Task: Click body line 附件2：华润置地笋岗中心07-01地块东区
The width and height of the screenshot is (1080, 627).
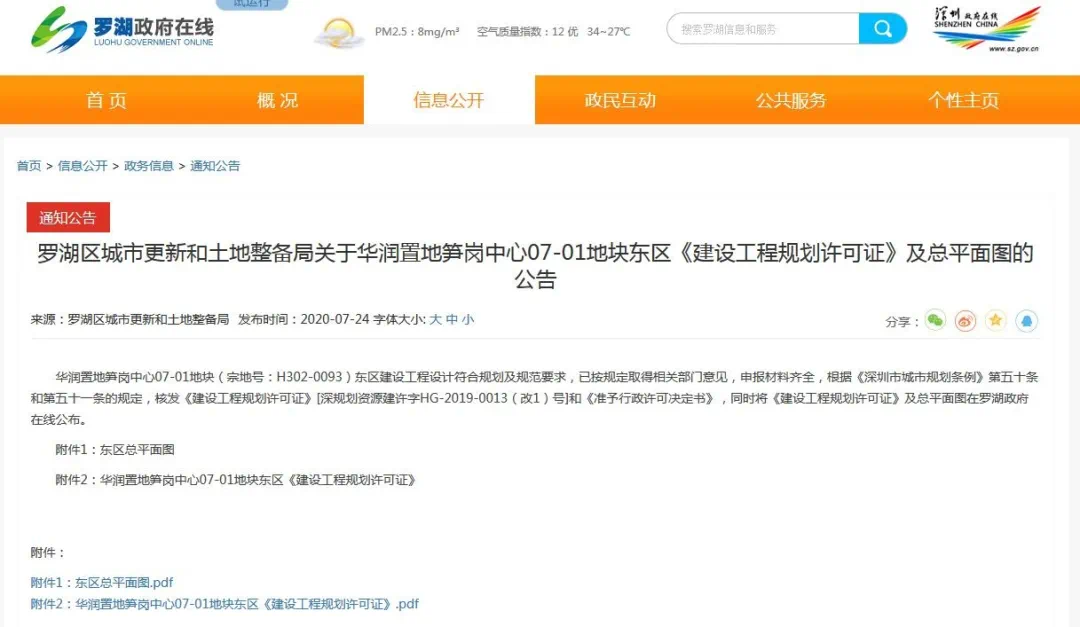Action: click(236, 480)
